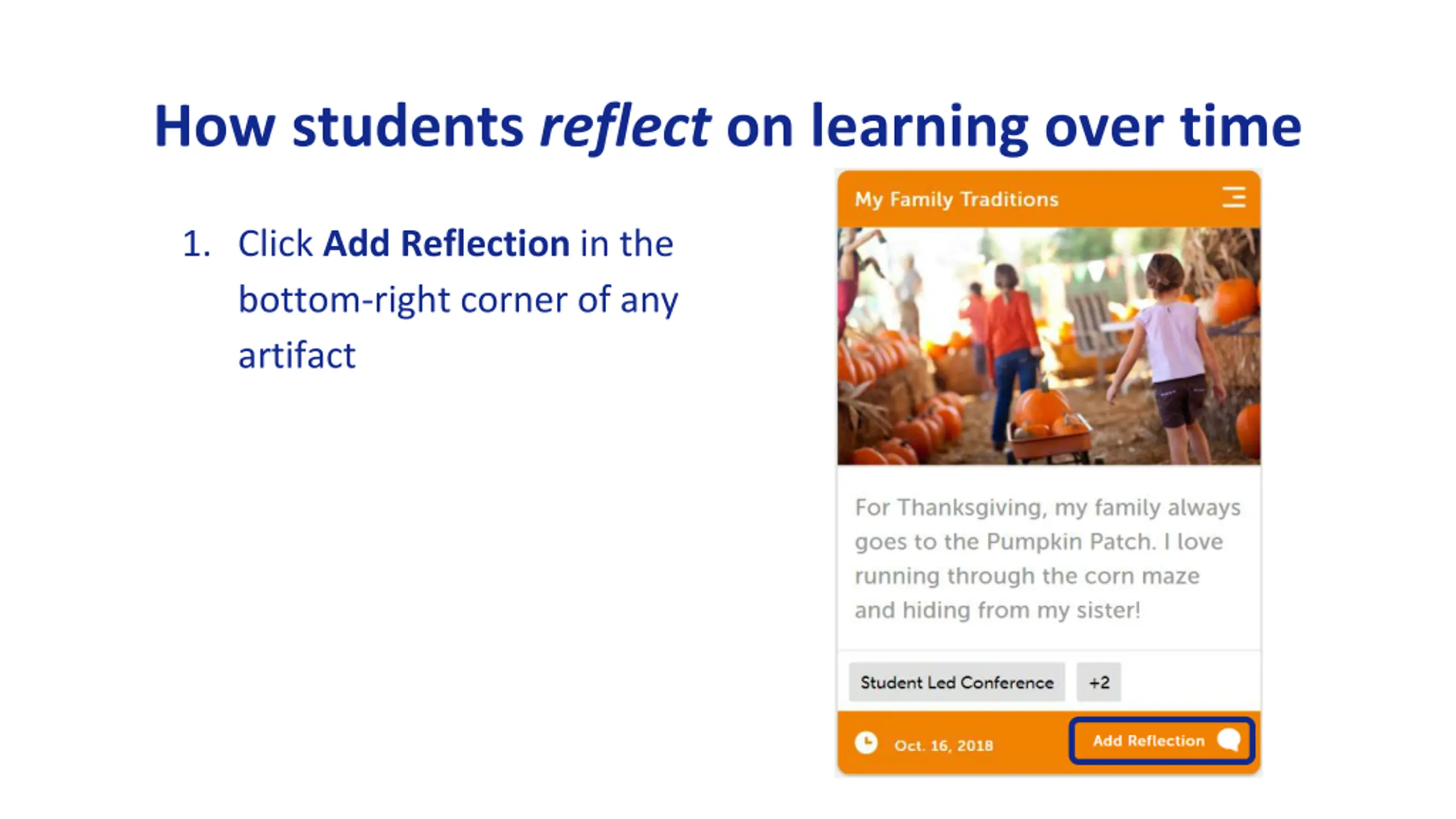Expand the +2 additional tags chip

[1098, 682]
